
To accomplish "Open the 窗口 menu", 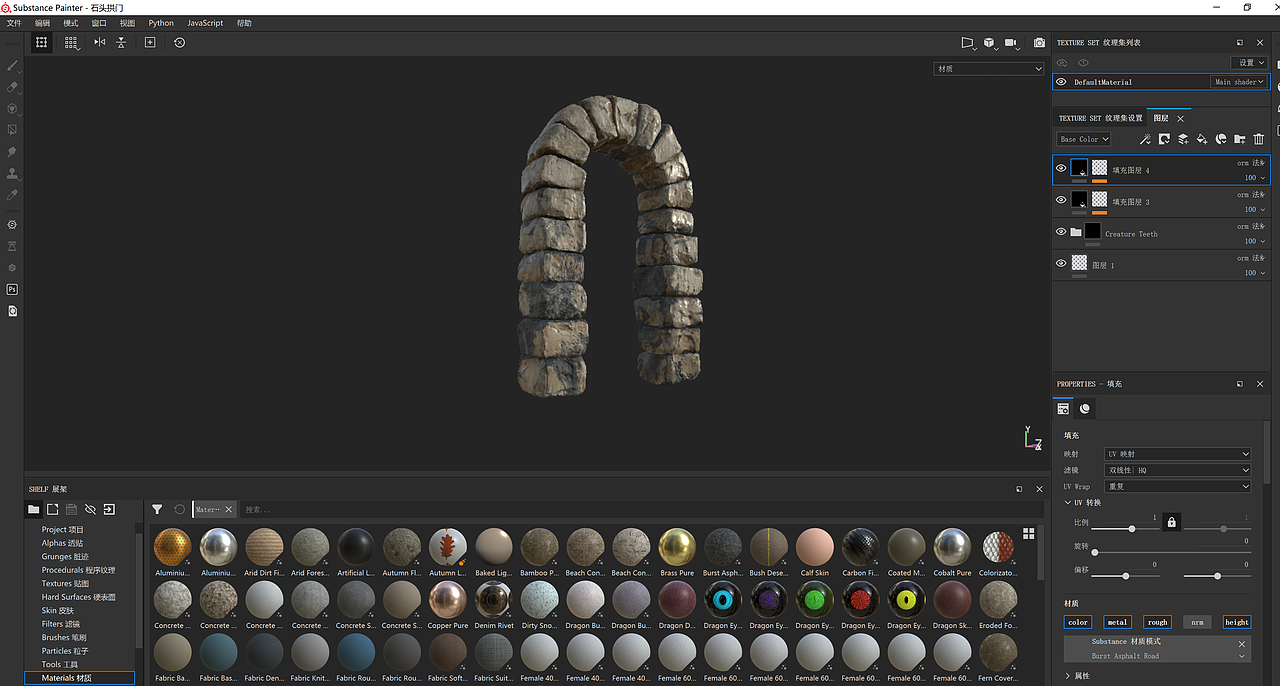I will tap(99, 23).
